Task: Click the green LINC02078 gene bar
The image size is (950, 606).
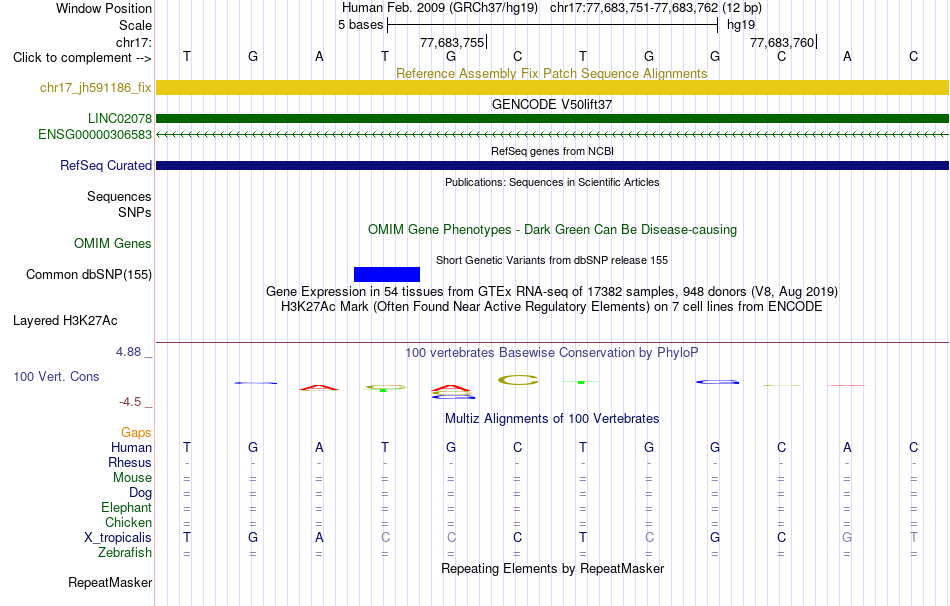Action: click(x=552, y=118)
